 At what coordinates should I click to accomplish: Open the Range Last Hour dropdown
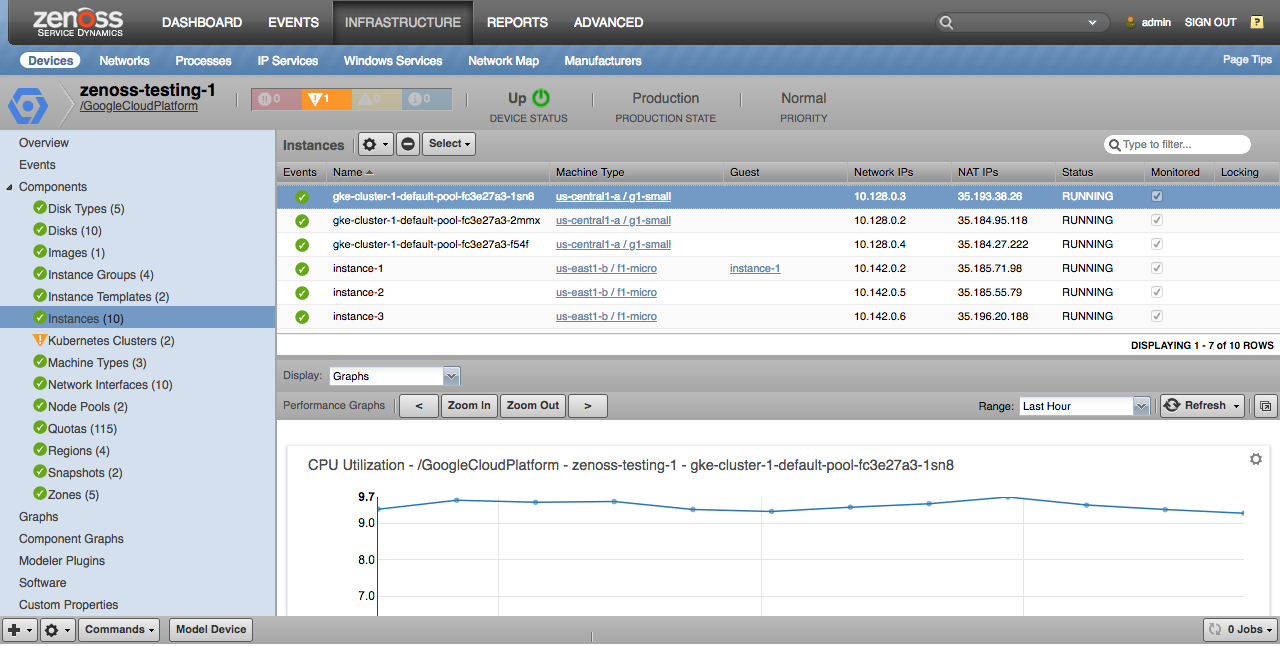pyautogui.click(x=1084, y=406)
